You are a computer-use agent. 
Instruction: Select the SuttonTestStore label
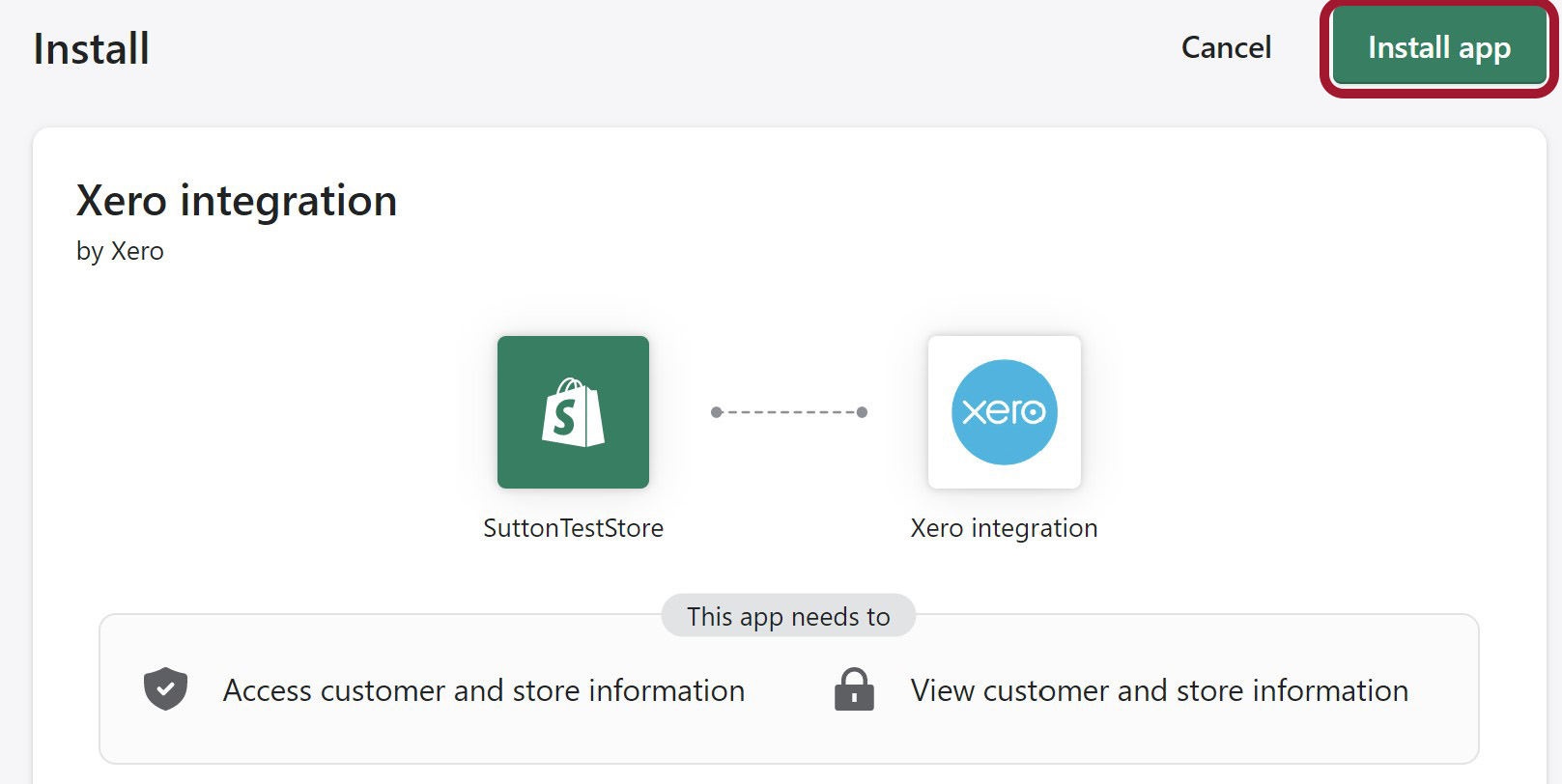(x=573, y=528)
